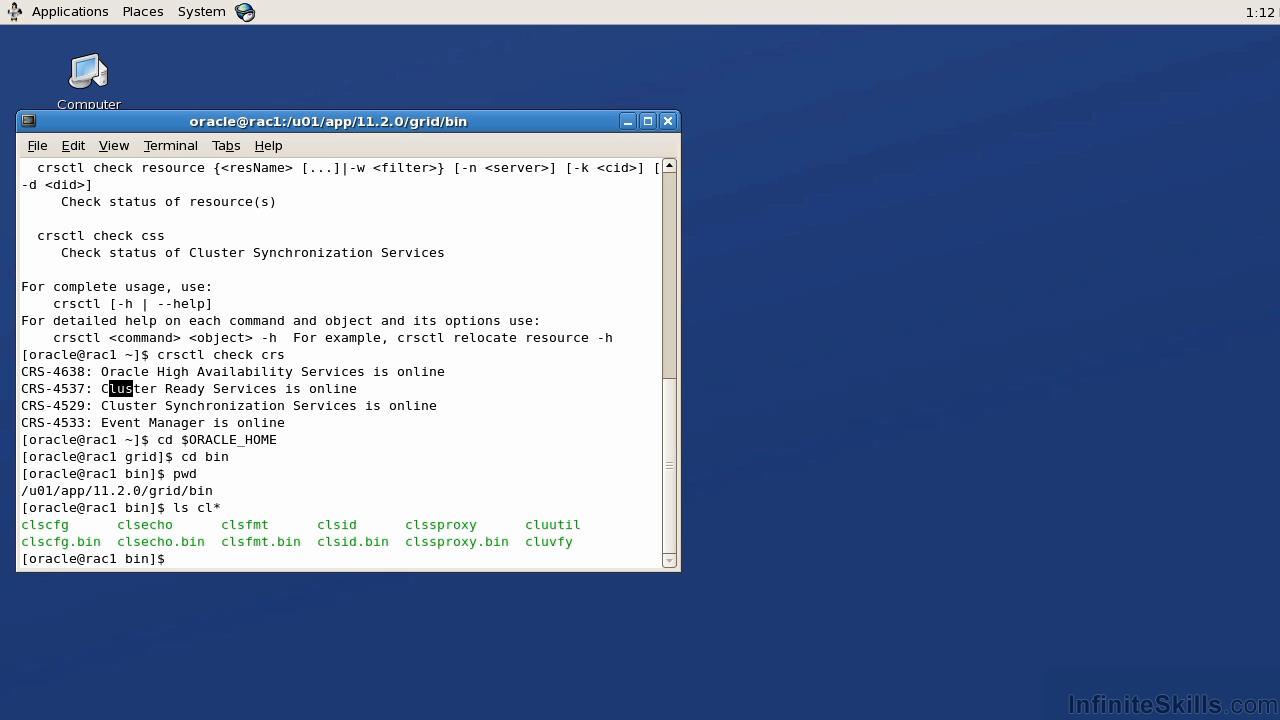Click the 'crsctl [-h | --help]' line
Image resolution: width=1280 pixels, height=720 pixels.
tap(133, 304)
